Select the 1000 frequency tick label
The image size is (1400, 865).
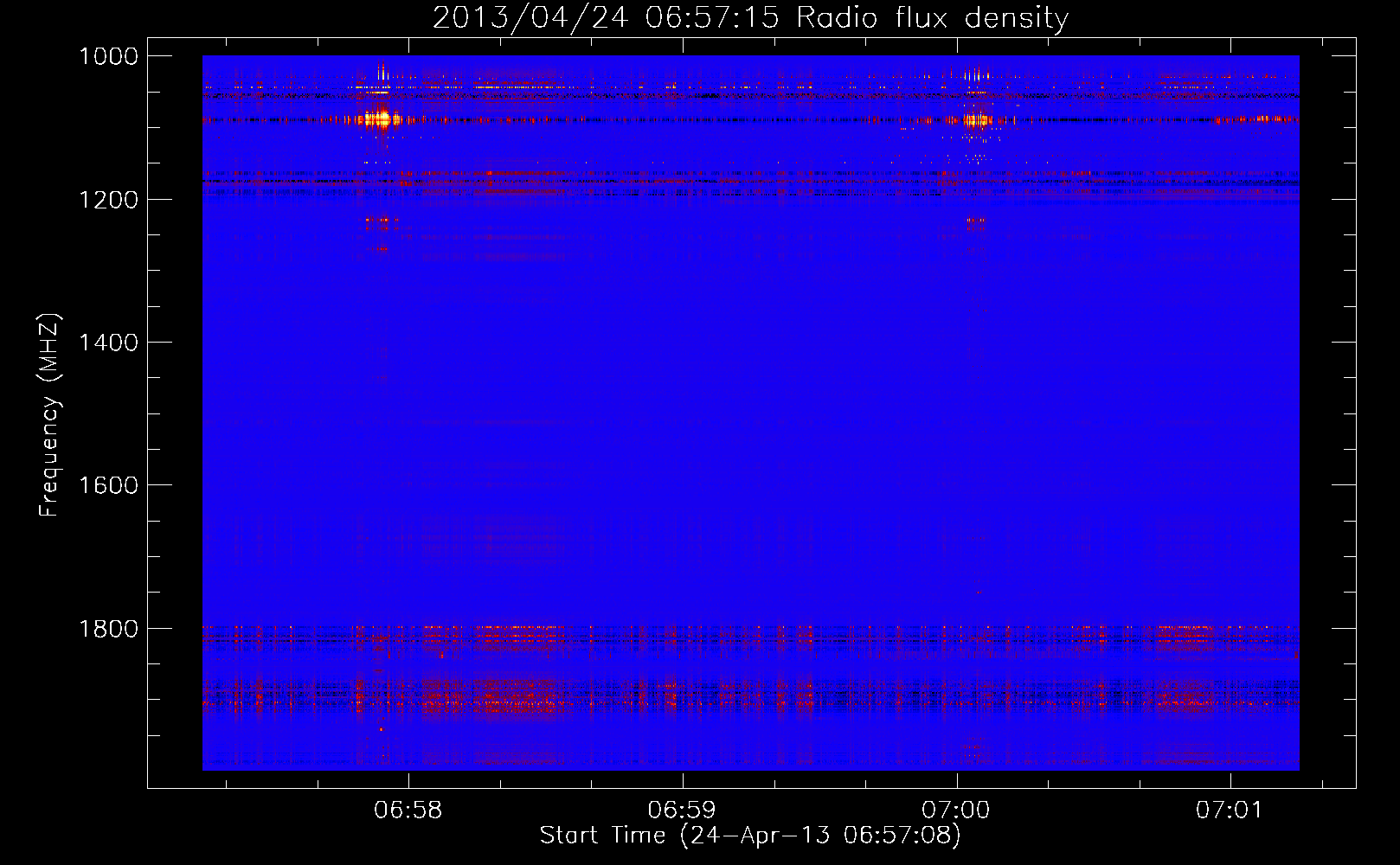coord(108,56)
